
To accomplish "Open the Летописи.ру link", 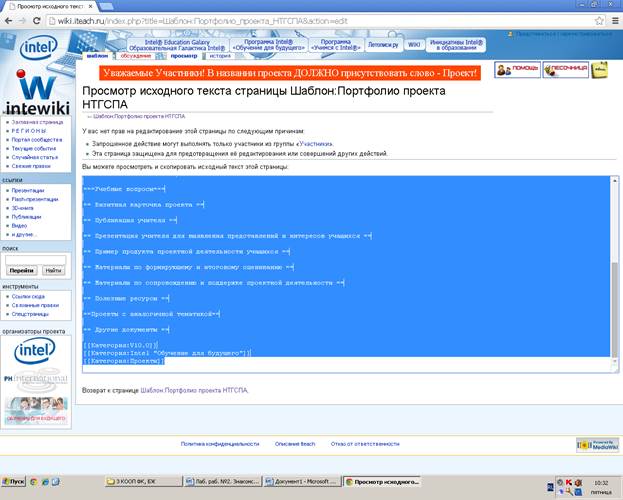I will pos(383,45).
